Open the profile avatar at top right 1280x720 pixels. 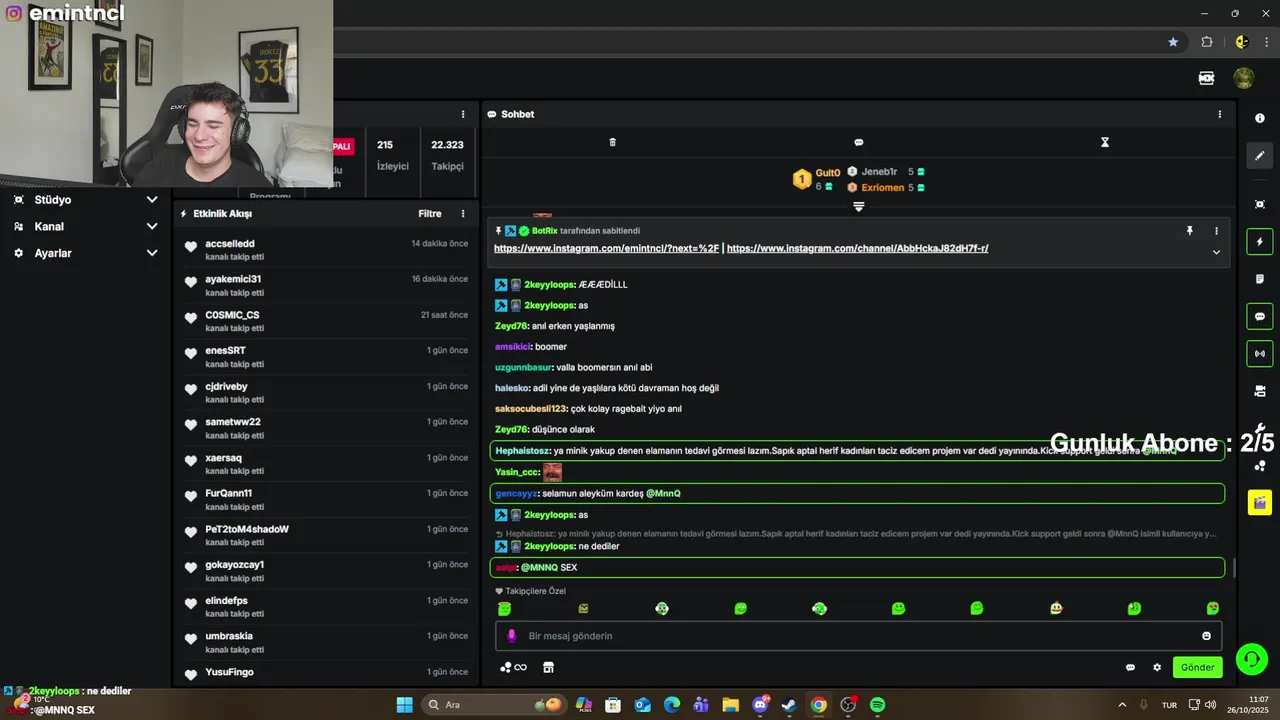coord(1243,78)
